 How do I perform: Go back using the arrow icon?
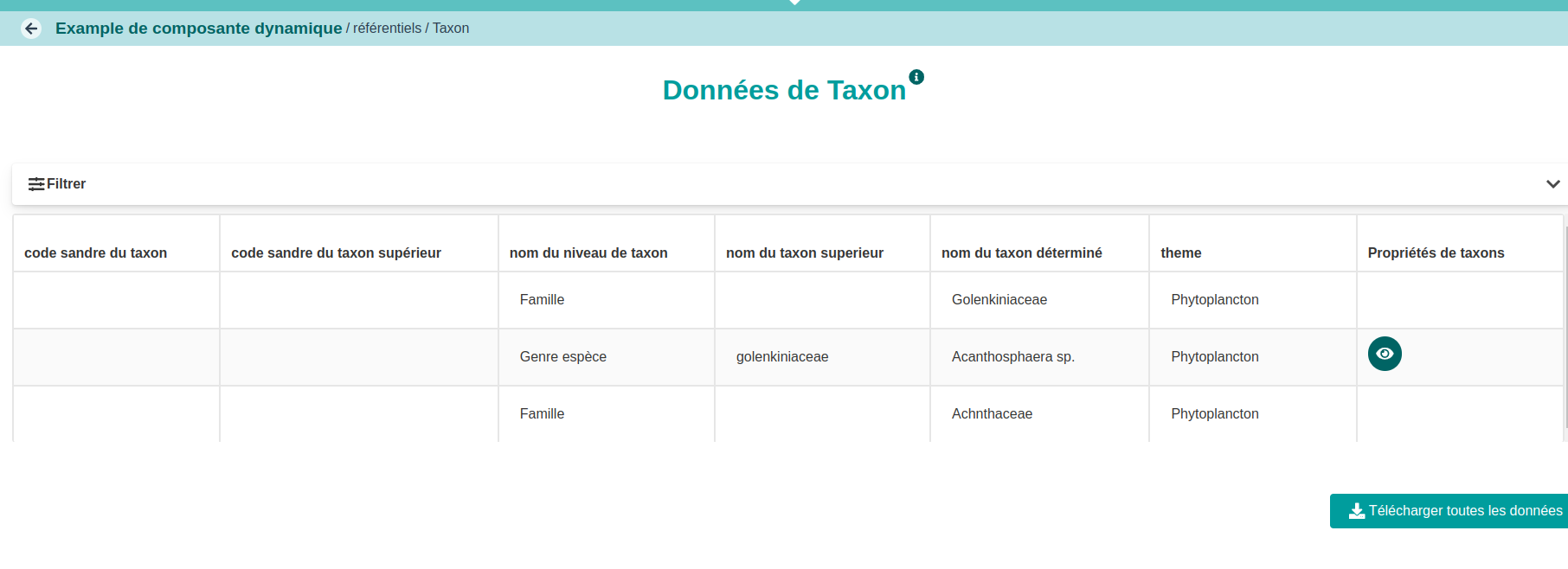[31, 29]
